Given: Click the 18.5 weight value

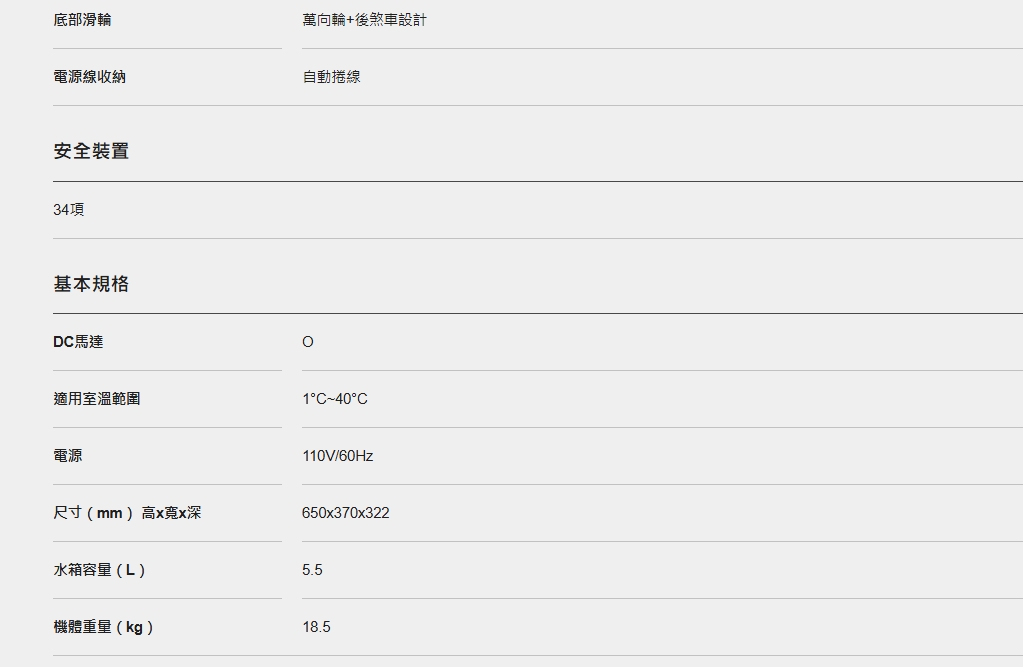Looking at the screenshot, I should [316, 627].
